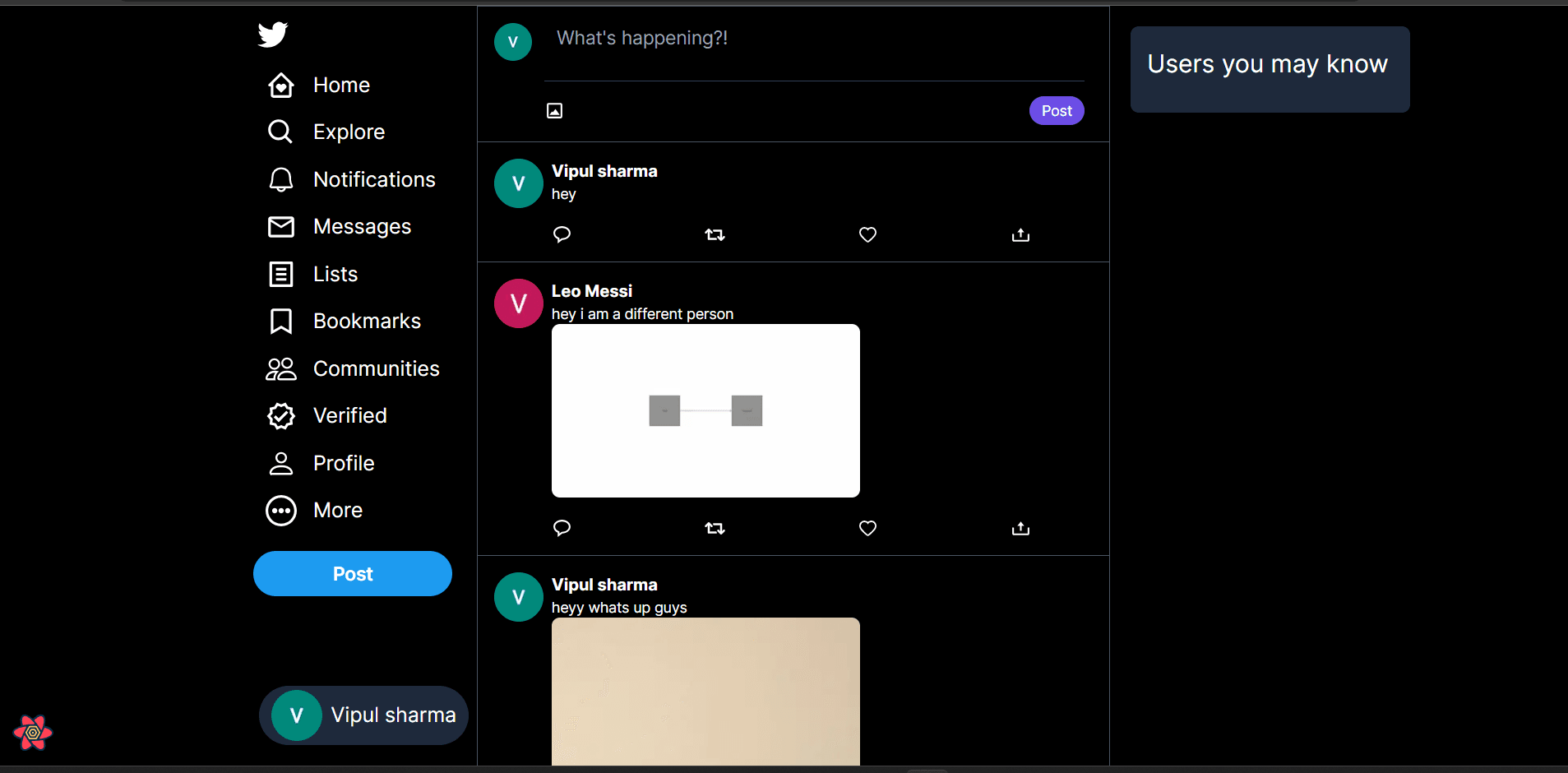Open the Communities section
The image size is (1568, 773).
point(376,368)
